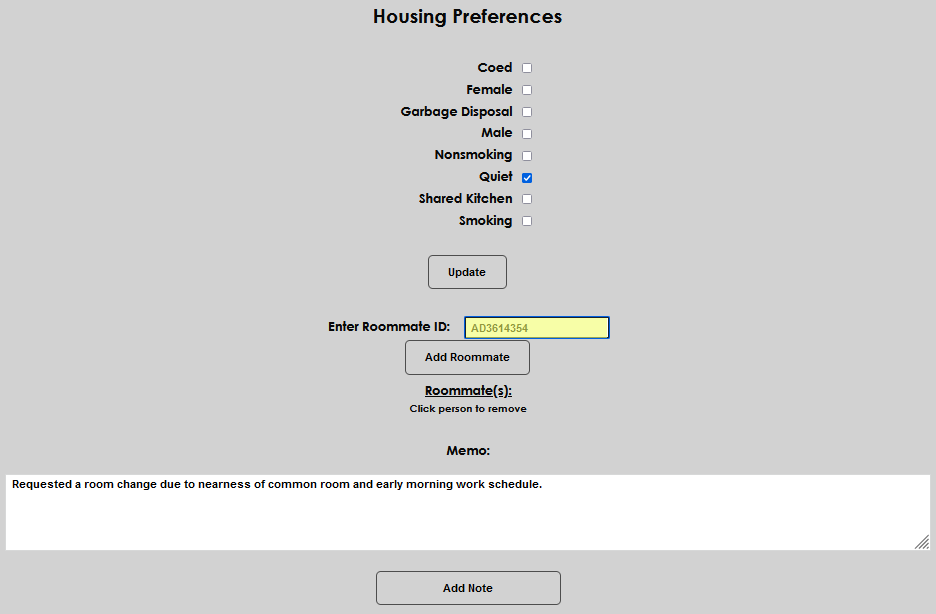The width and height of the screenshot is (936, 614).
Task: Check the Shared Kitchen option
Action: pos(526,198)
